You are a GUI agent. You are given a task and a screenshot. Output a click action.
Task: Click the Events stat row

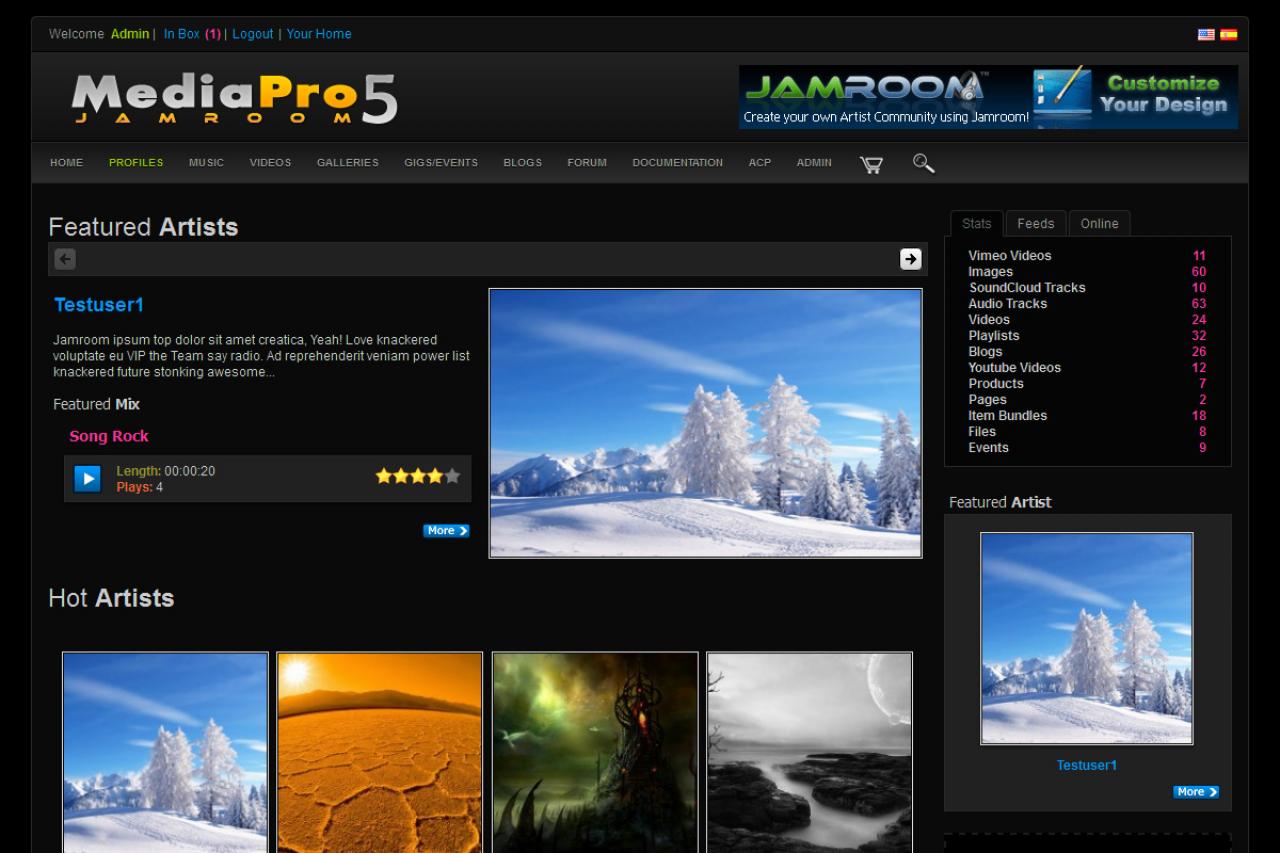pyautogui.click(x=1087, y=448)
